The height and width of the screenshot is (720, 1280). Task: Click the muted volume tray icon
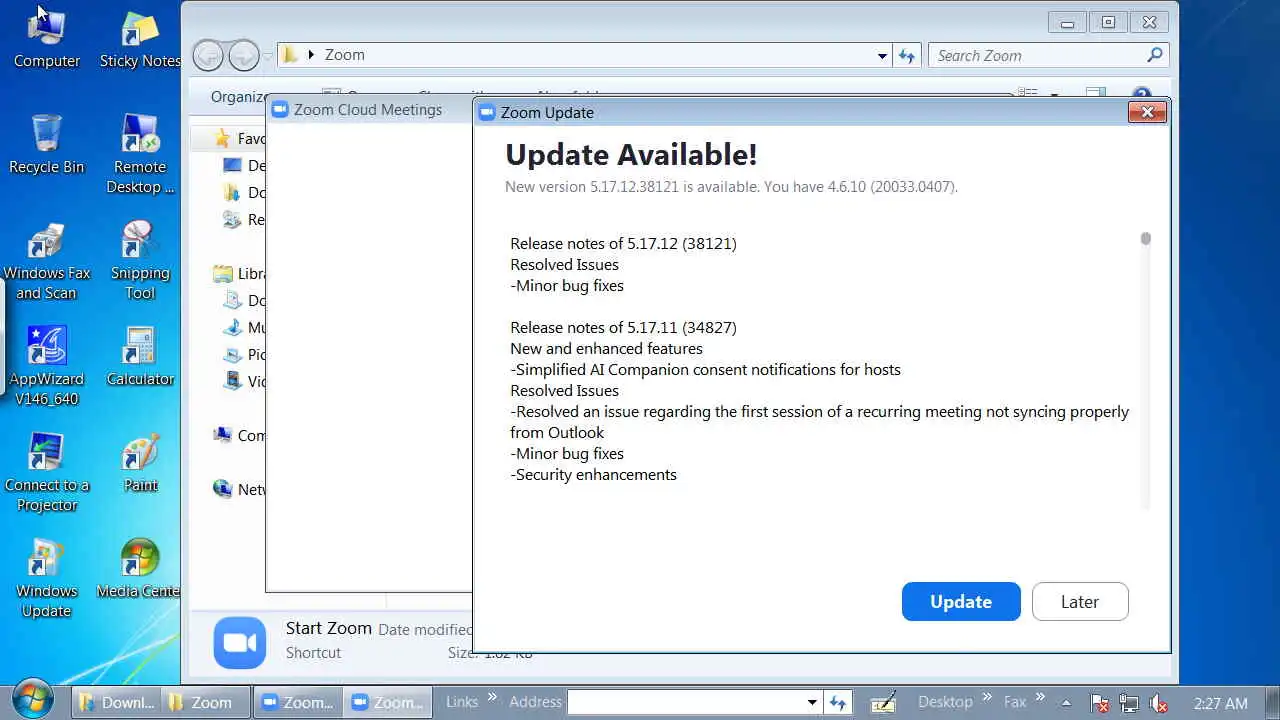pyautogui.click(x=1159, y=703)
